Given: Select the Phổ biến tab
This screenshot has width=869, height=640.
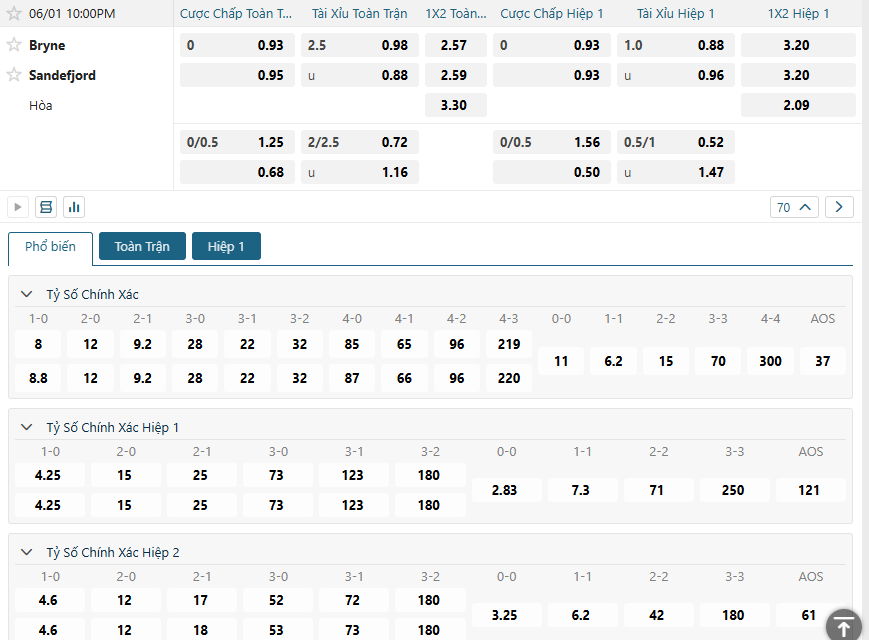Looking at the screenshot, I should tap(50, 247).
